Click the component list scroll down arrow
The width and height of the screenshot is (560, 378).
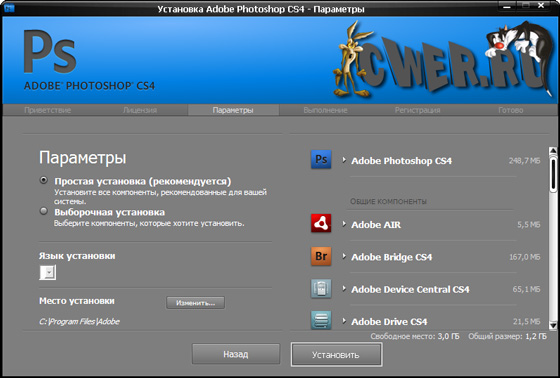tap(553, 325)
